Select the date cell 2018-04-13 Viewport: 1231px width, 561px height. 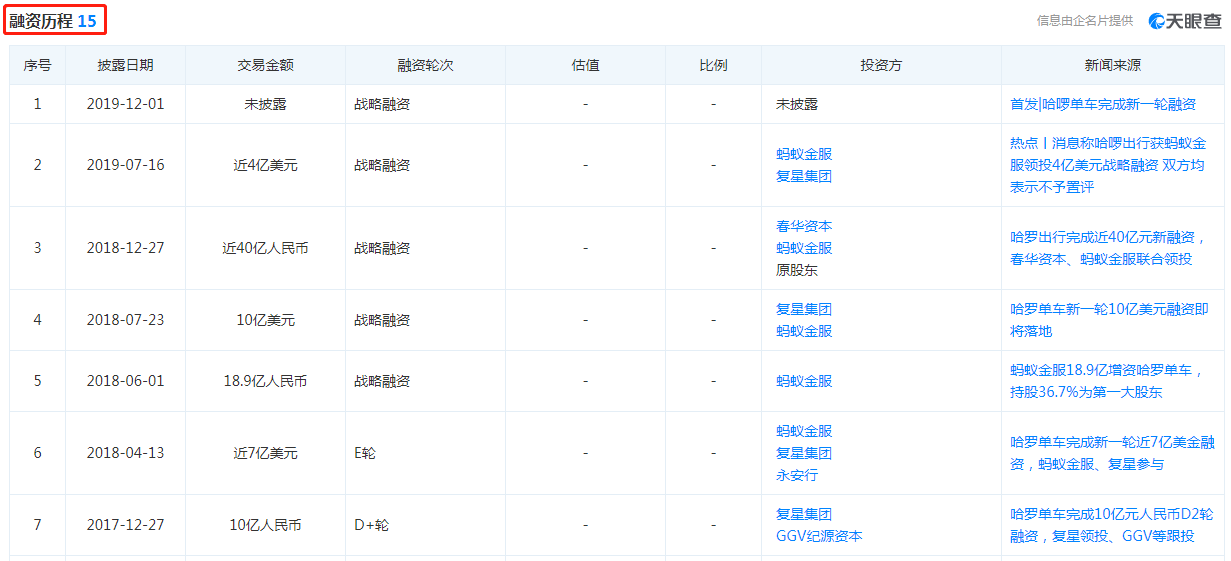[x=125, y=453]
